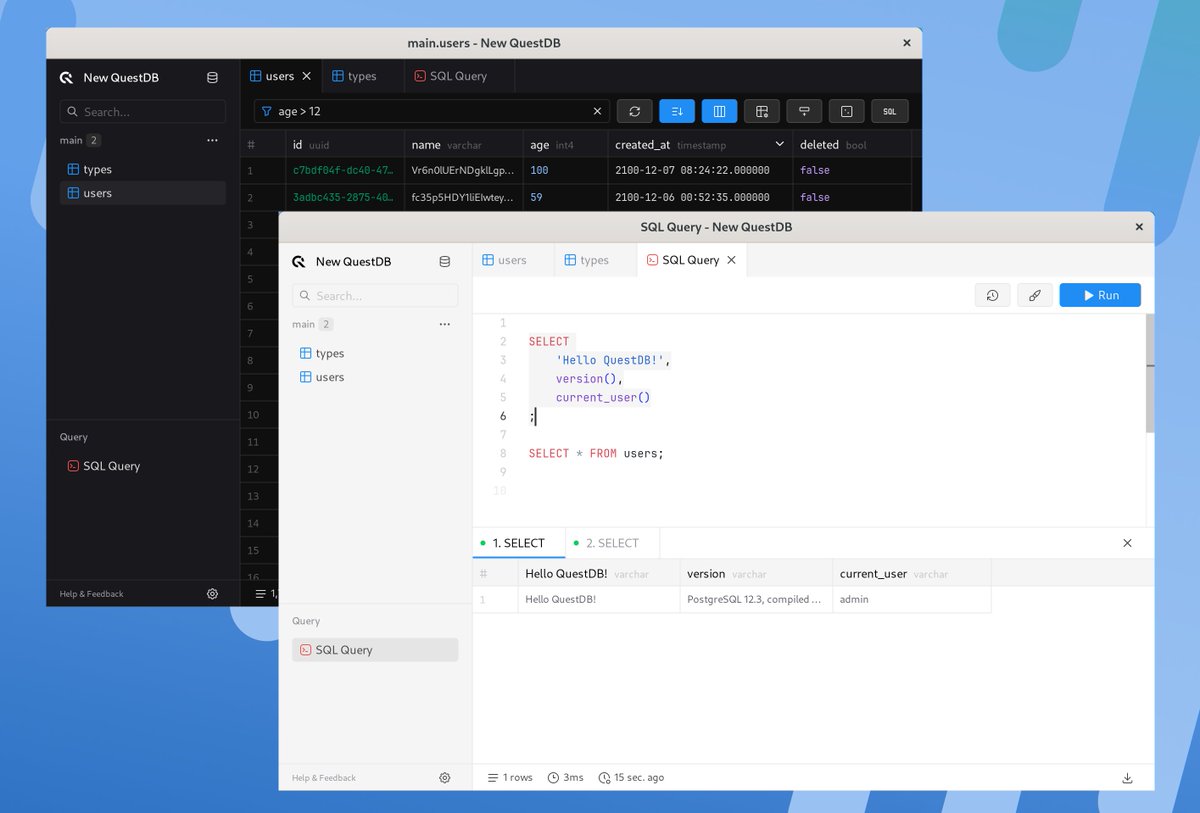Close the SQL Query tab in front window
1200x813 pixels.
(731, 260)
